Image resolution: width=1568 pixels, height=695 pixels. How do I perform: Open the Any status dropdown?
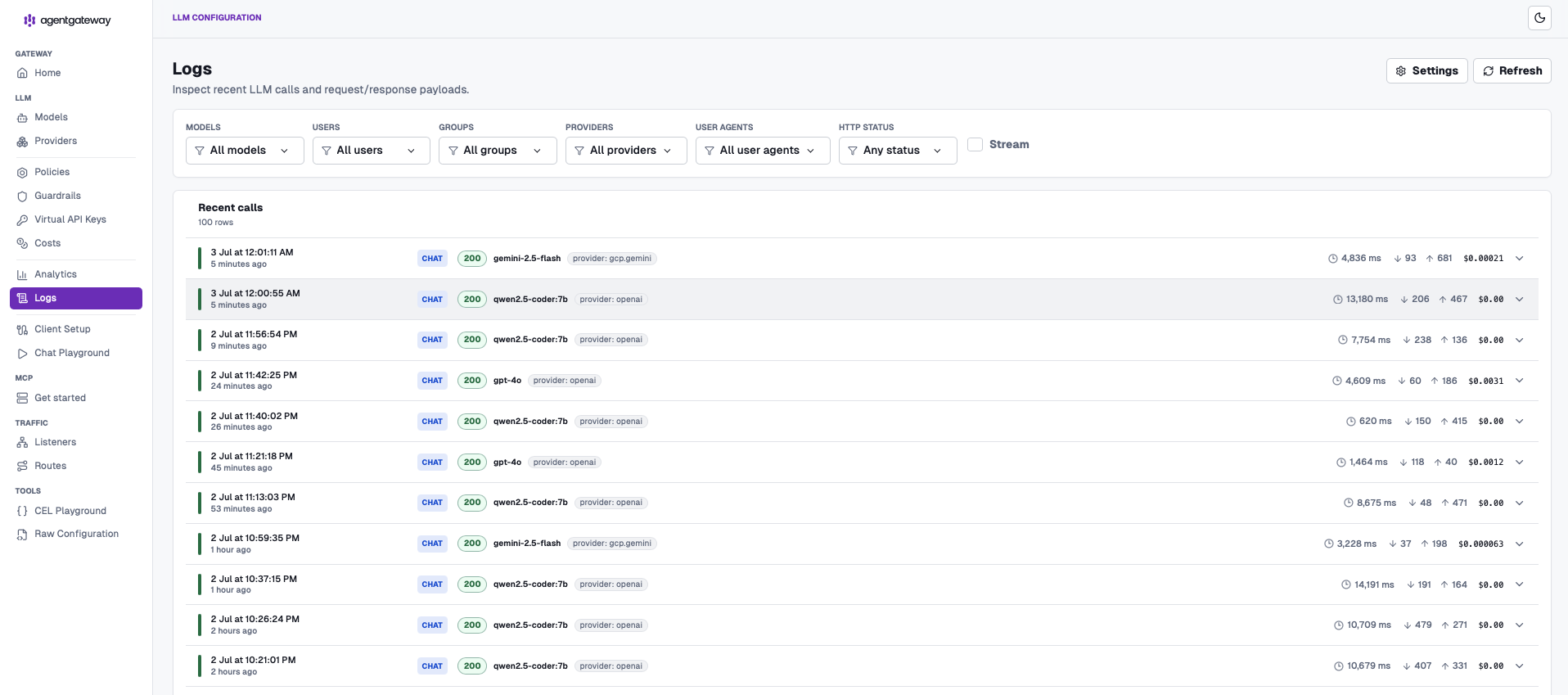[898, 151]
